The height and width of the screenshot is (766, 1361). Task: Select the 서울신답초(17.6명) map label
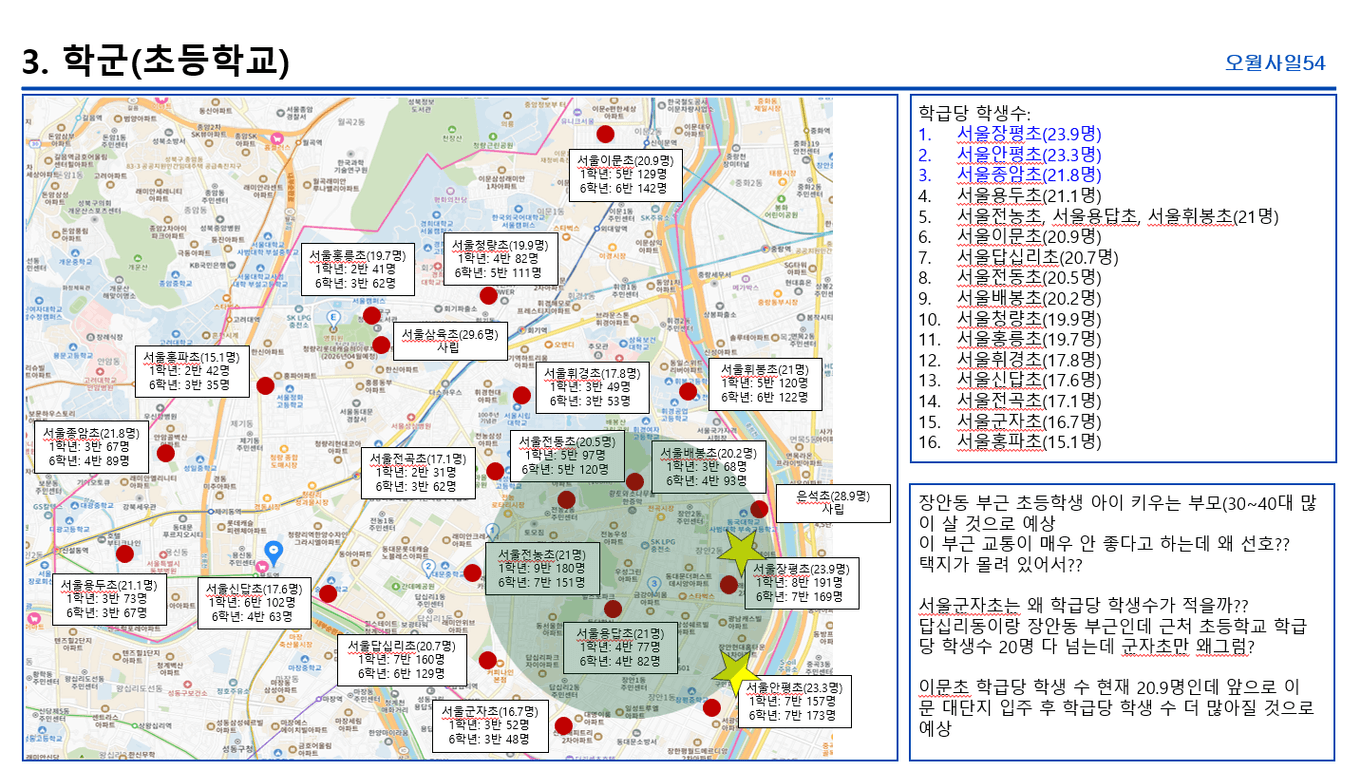254,603
